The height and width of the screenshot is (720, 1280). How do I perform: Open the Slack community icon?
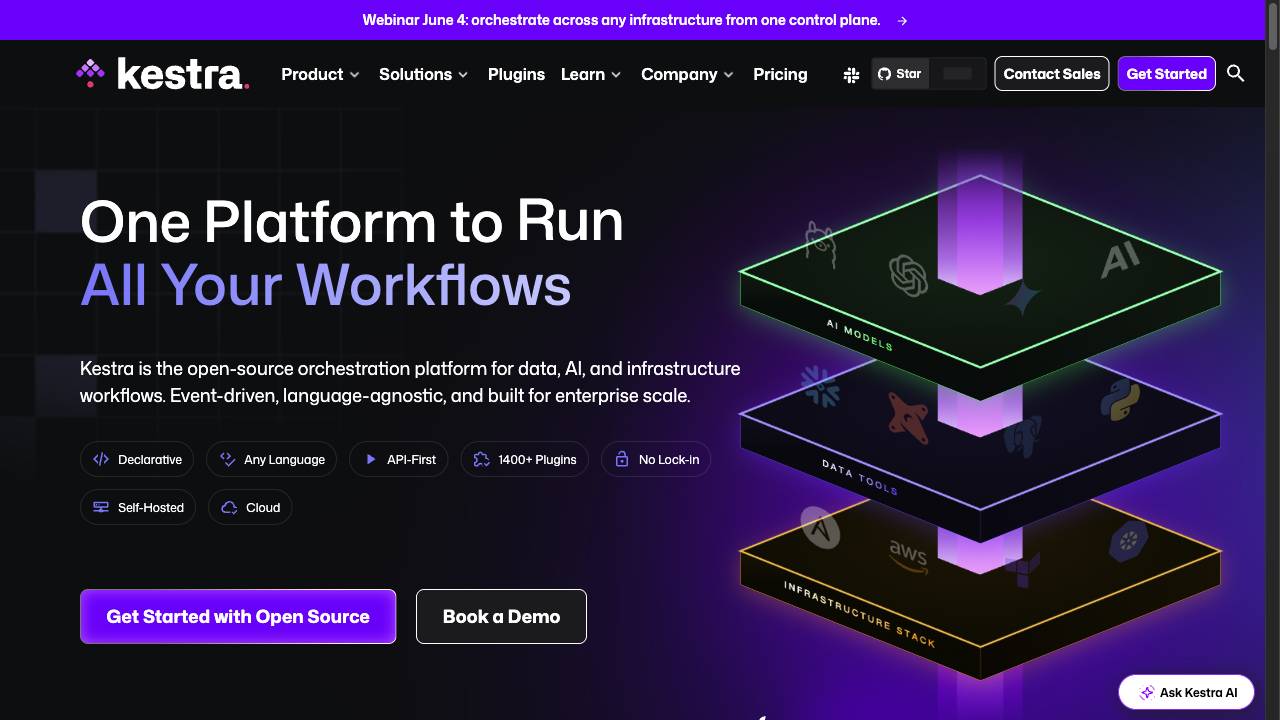tap(851, 74)
